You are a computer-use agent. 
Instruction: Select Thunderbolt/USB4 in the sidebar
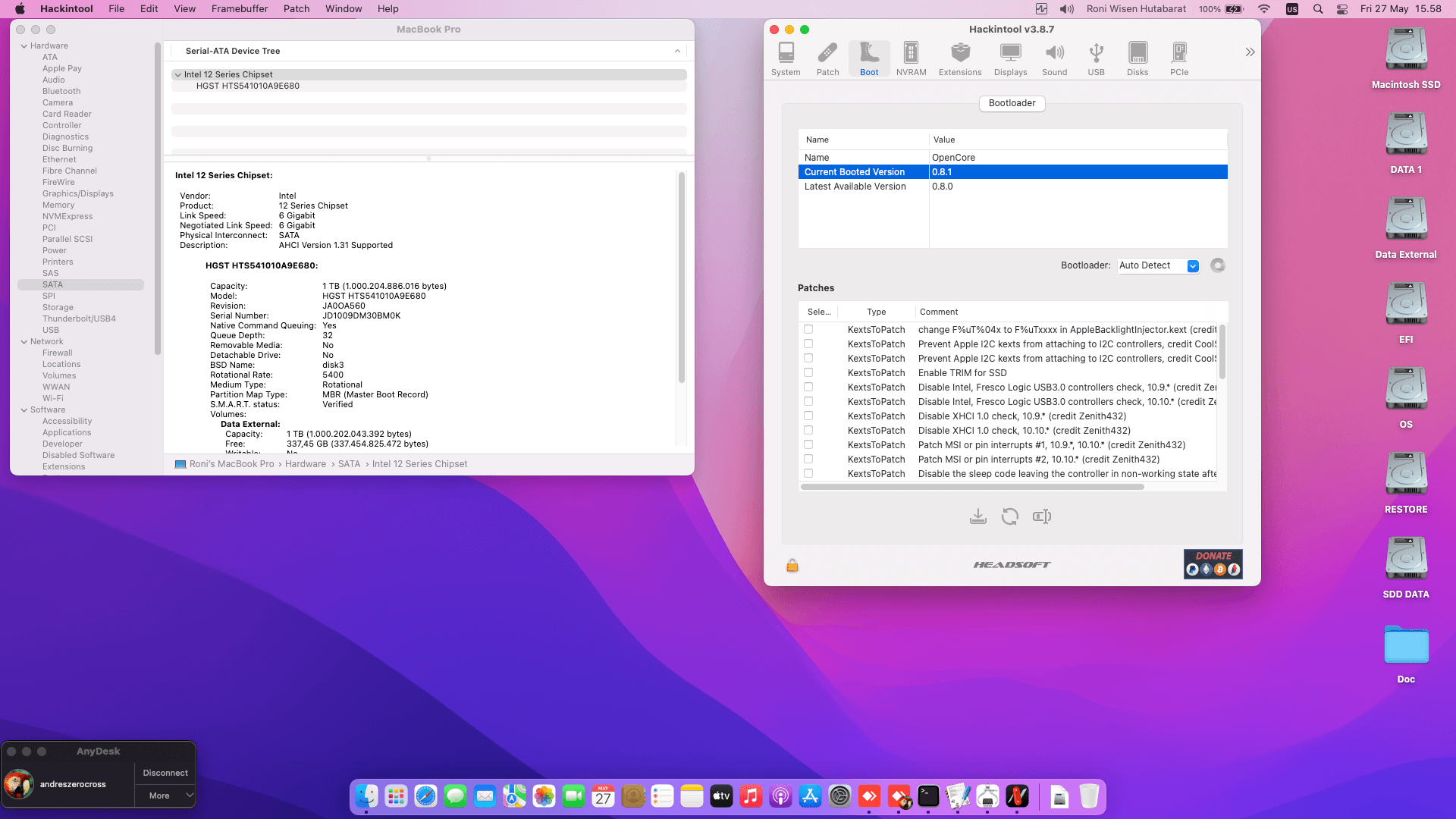(x=79, y=319)
